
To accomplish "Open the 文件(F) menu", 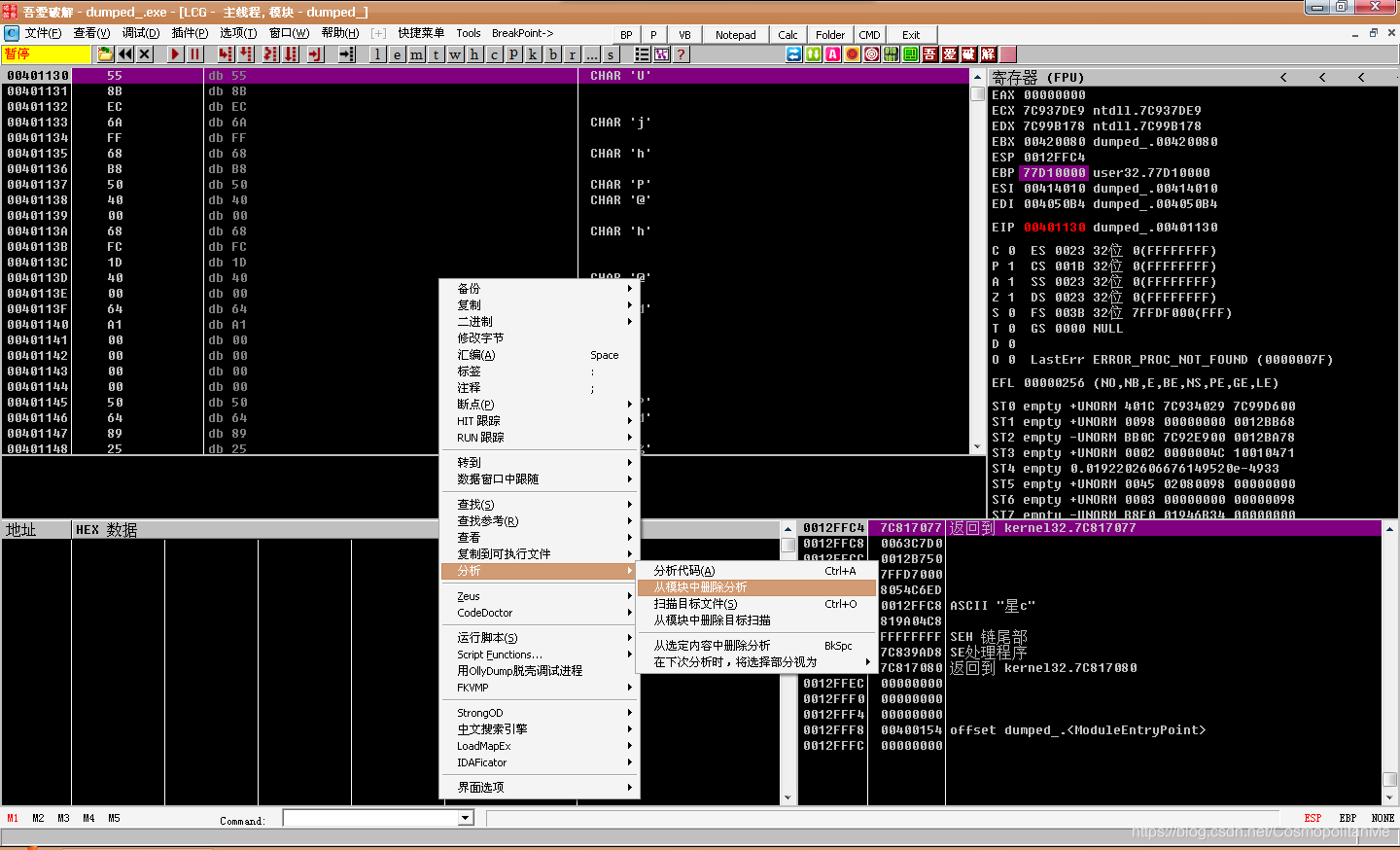I will (x=43, y=33).
